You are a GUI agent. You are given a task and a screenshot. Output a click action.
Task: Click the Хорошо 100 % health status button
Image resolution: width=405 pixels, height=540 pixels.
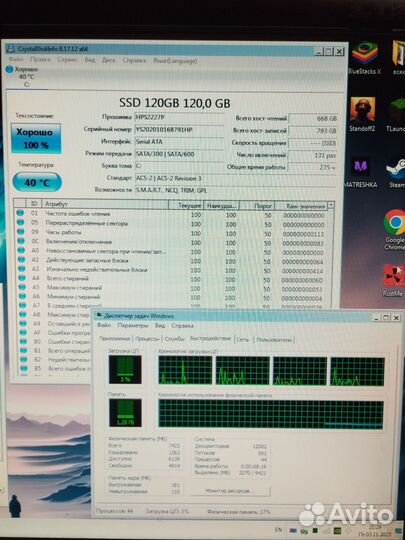(36, 138)
